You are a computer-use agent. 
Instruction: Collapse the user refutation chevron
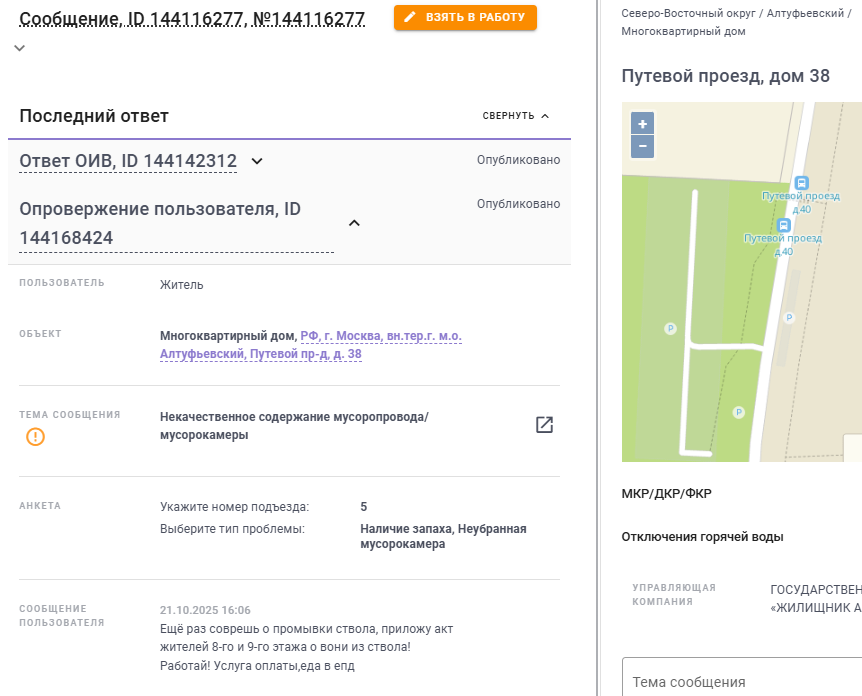click(x=353, y=223)
